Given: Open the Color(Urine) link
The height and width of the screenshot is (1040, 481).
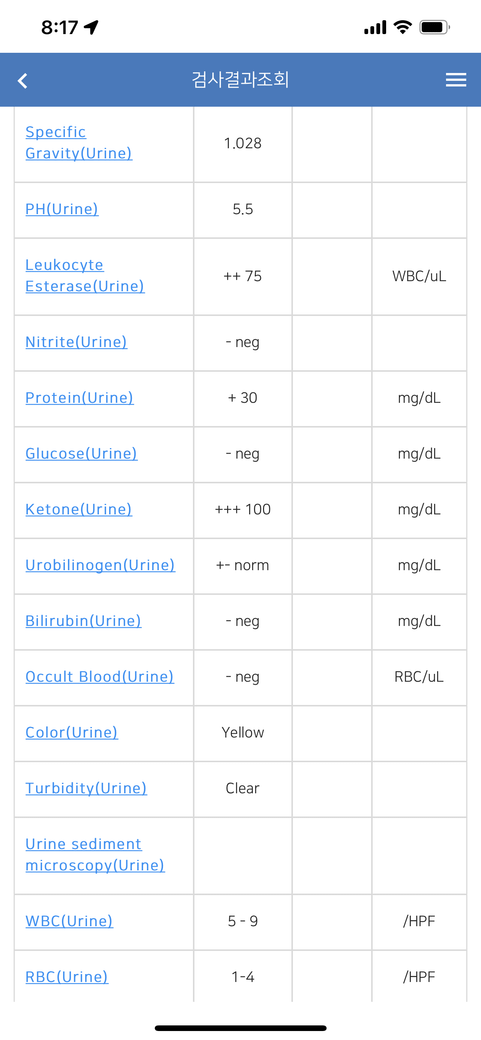Looking at the screenshot, I should tap(72, 732).
